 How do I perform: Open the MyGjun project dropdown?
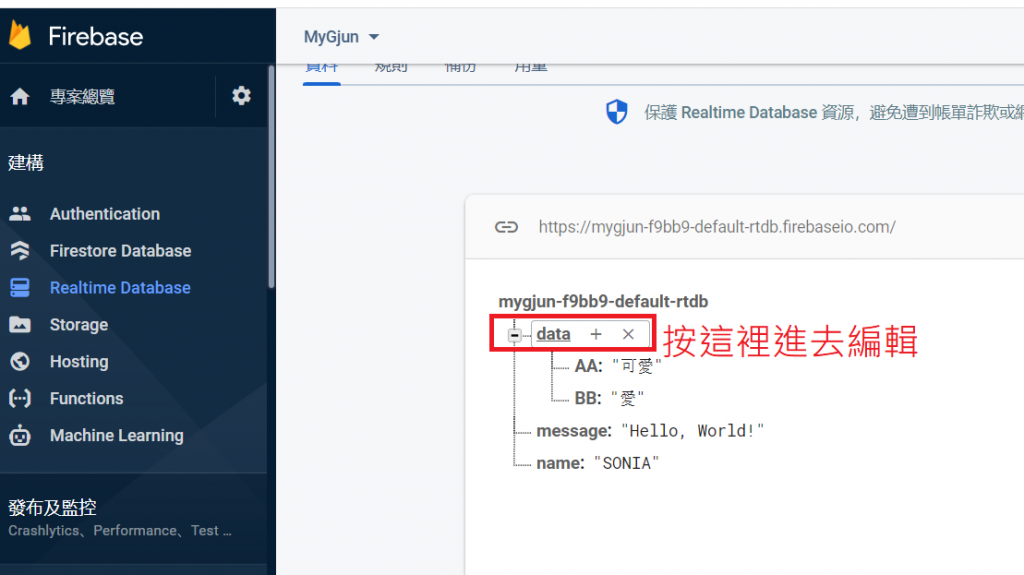341,37
